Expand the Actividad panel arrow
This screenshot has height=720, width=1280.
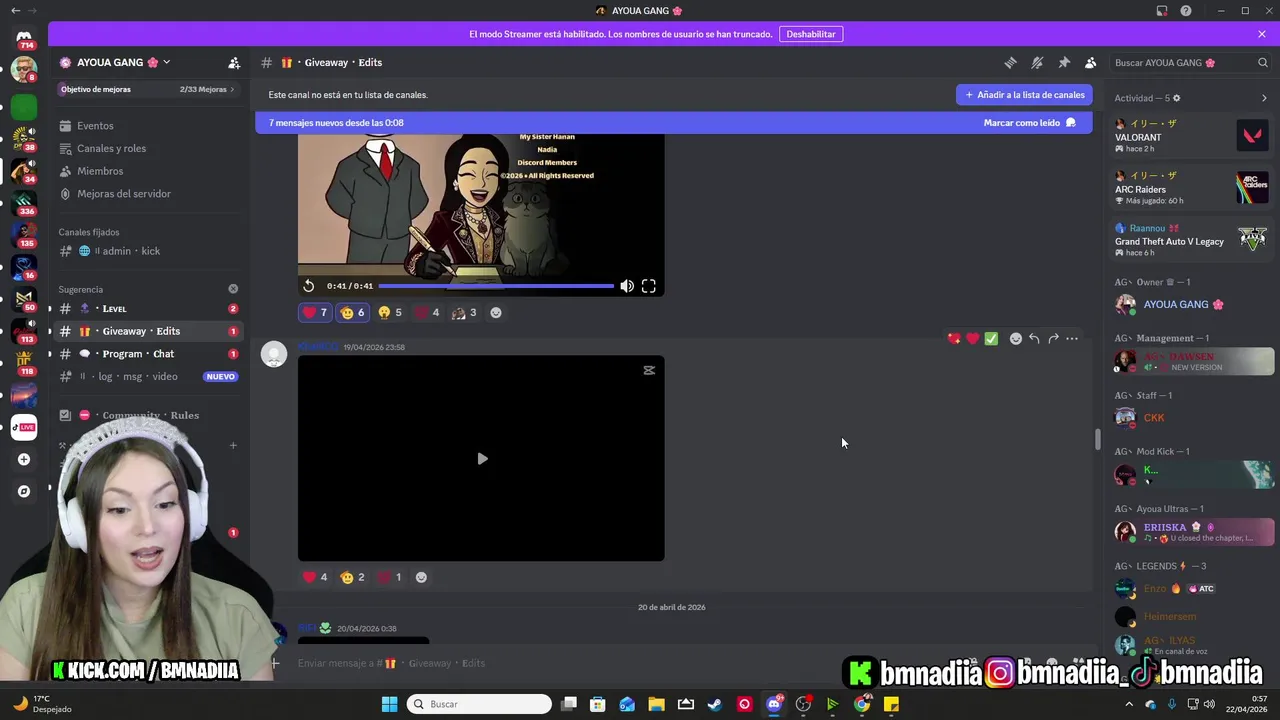click(1264, 98)
